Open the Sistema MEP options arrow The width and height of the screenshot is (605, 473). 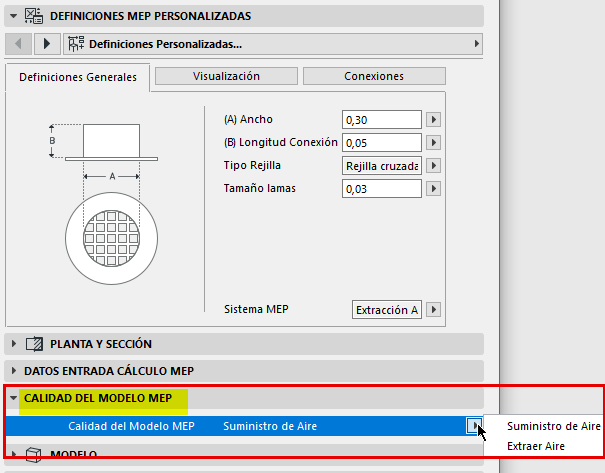(x=433, y=309)
